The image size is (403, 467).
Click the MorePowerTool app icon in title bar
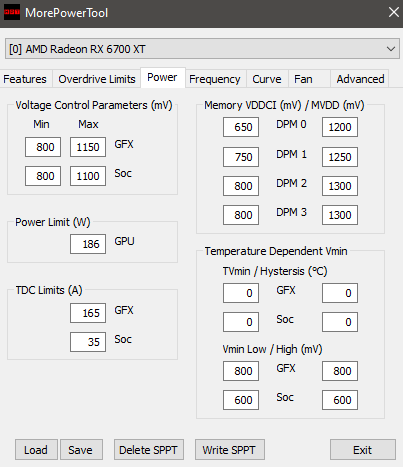12,12
